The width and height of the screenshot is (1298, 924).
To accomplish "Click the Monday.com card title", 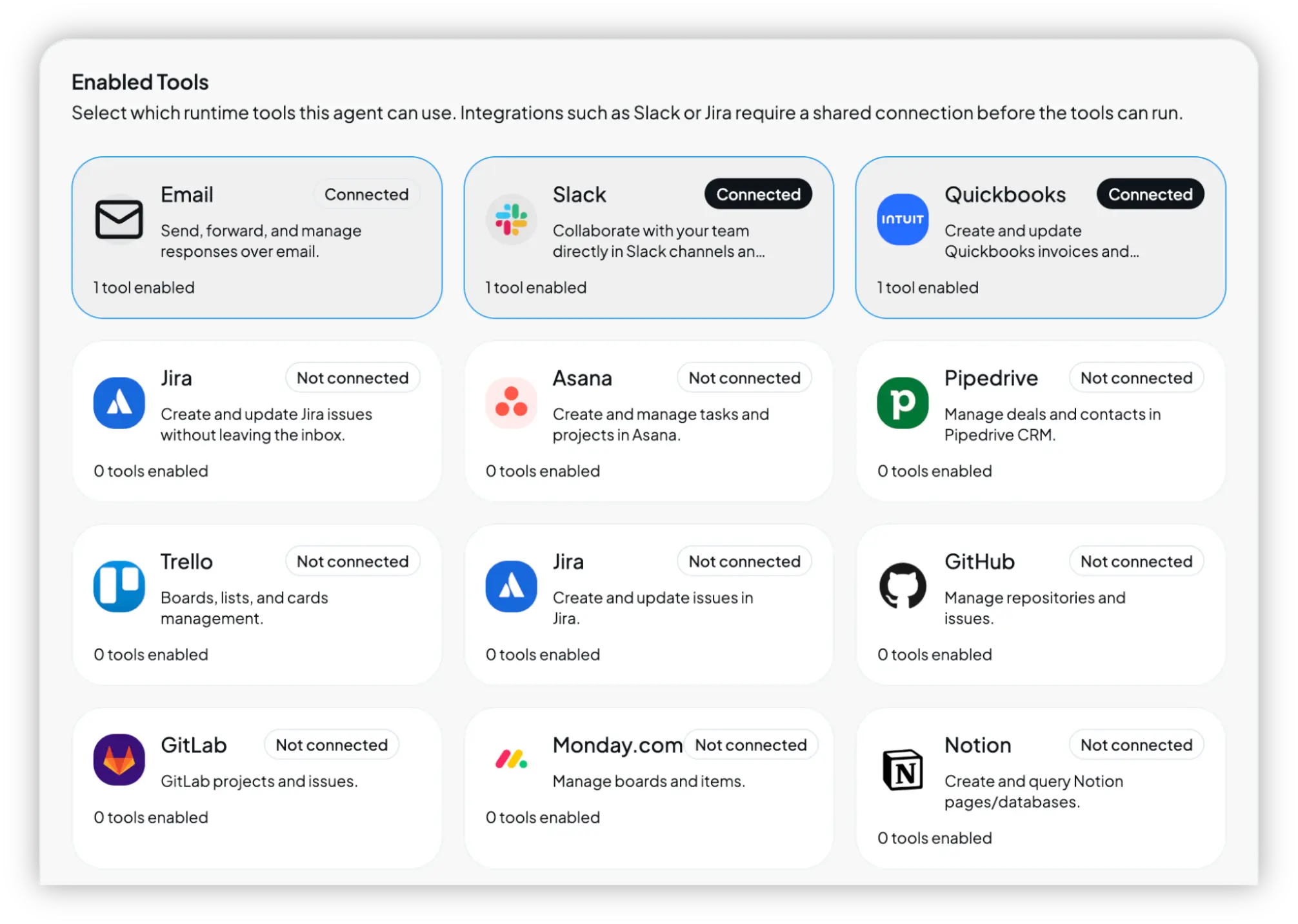I will [617, 745].
